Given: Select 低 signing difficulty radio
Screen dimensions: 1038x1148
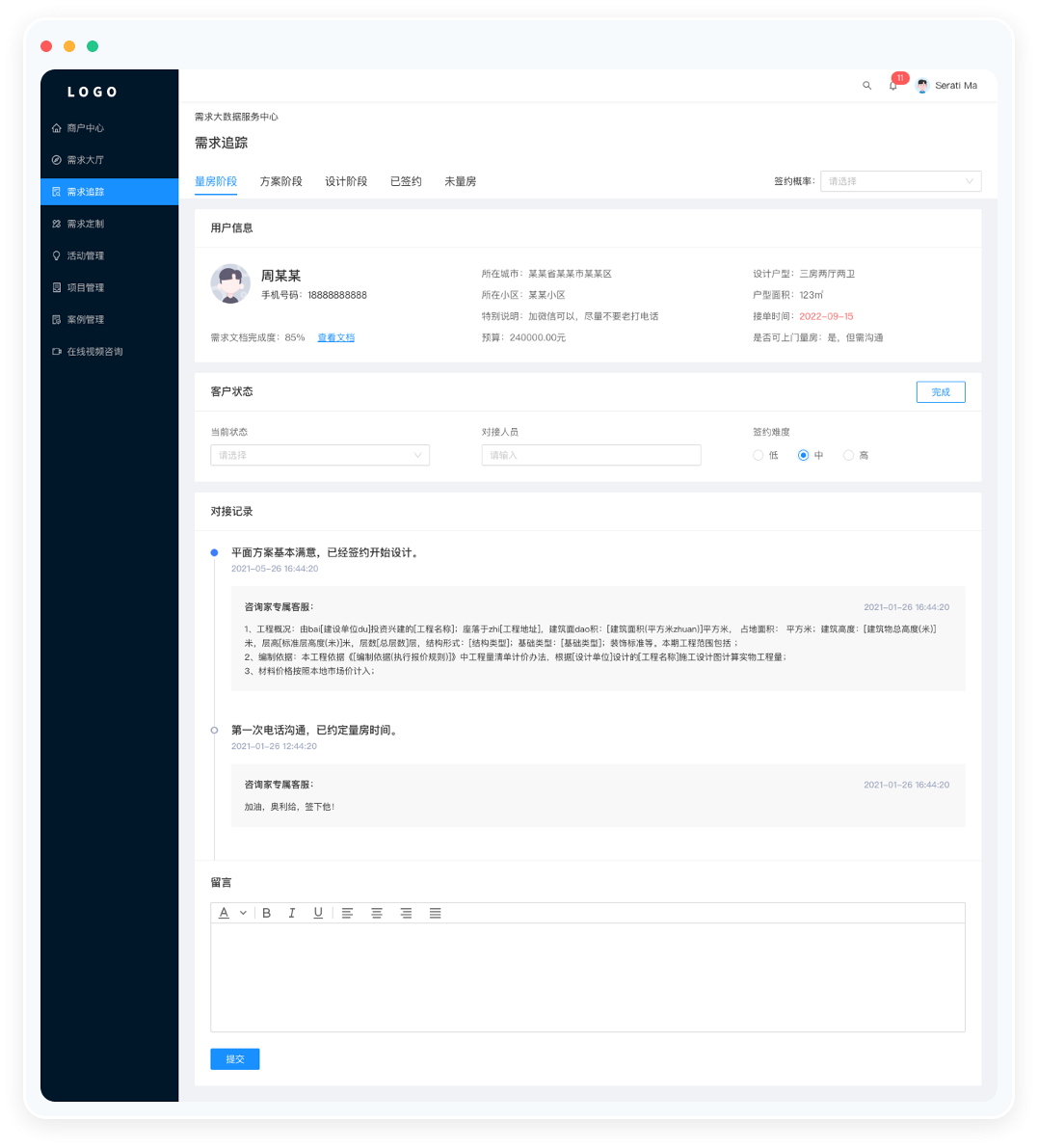Looking at the screenshot, I should pyautogui.click(x=759, y=455).
